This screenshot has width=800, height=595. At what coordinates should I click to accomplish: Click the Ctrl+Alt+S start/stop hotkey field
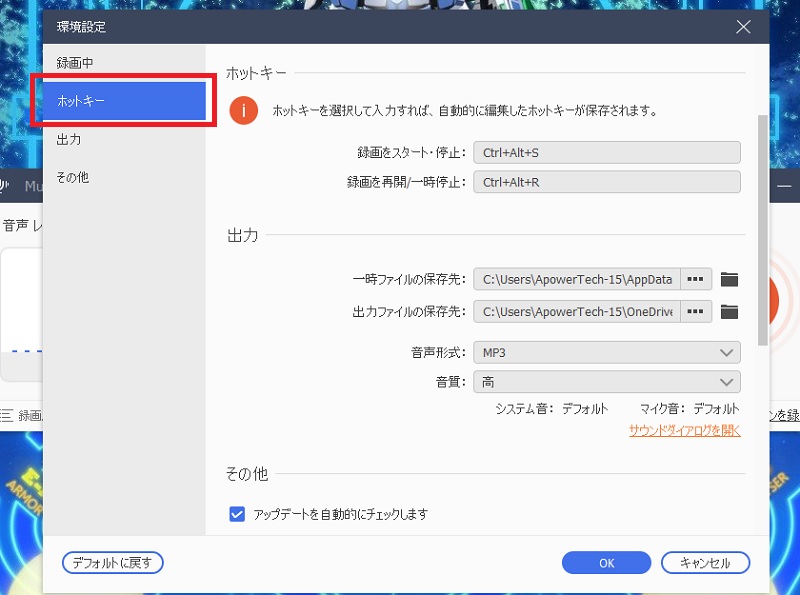[x=607, y=153]
